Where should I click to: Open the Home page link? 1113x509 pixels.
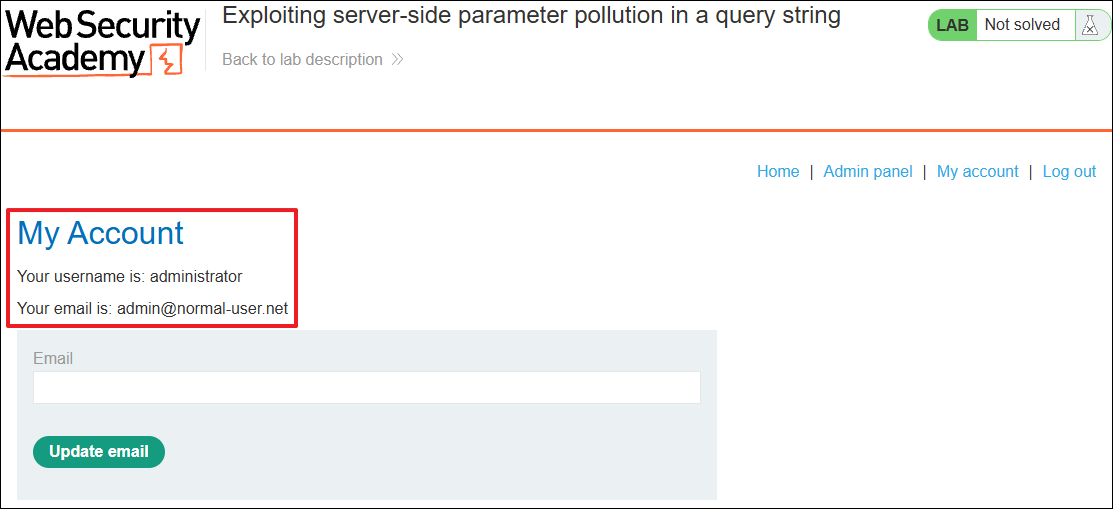778,171
